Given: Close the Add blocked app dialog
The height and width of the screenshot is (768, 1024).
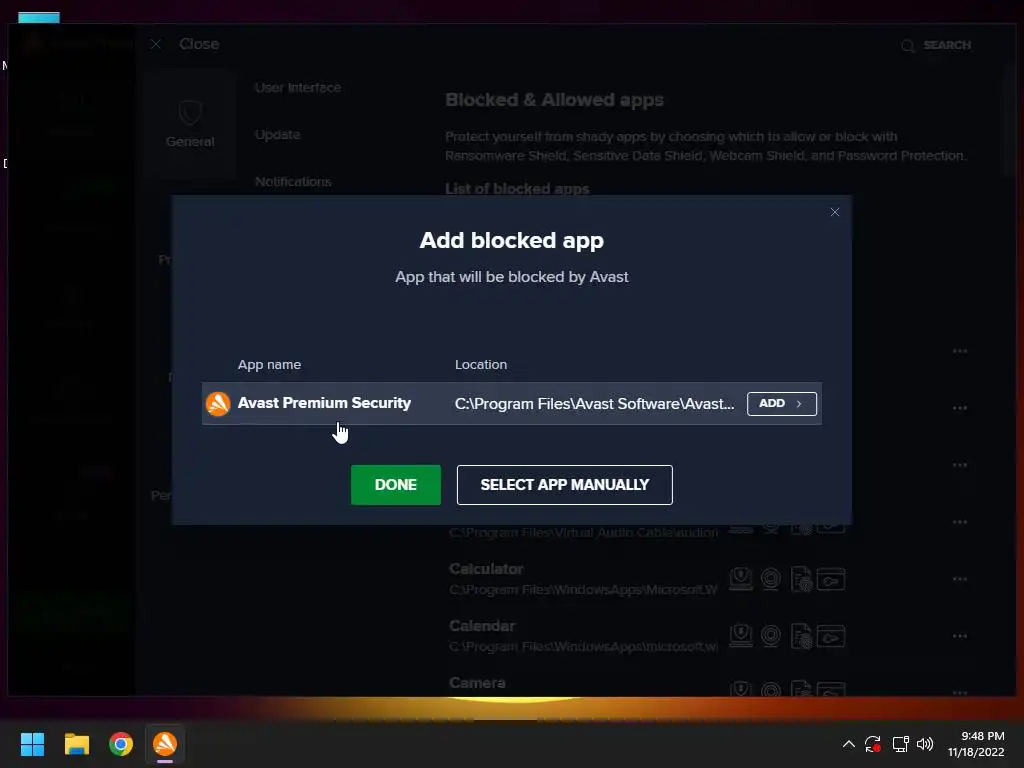Looking at the screenshot, I should 835,212.
